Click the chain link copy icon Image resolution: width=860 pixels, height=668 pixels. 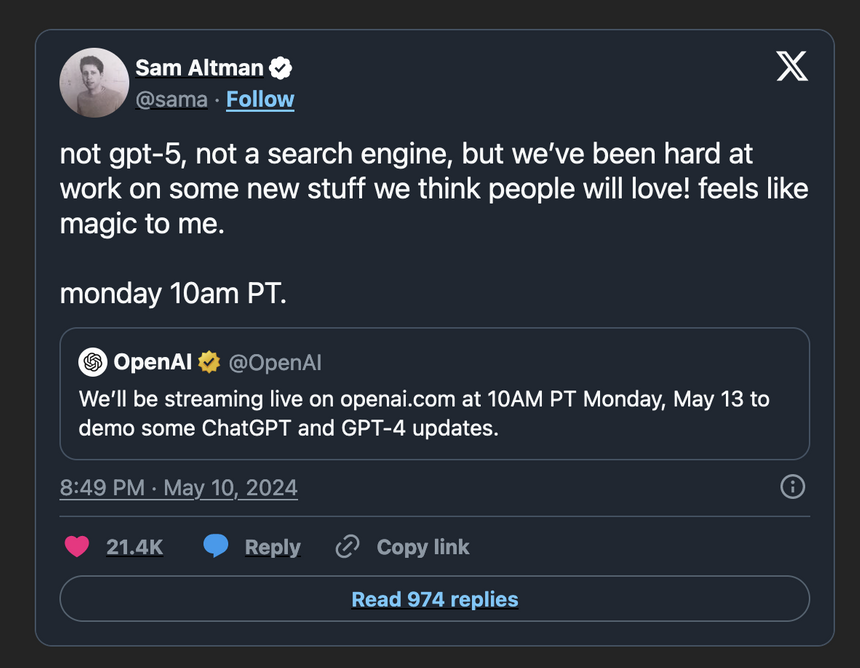347,546
